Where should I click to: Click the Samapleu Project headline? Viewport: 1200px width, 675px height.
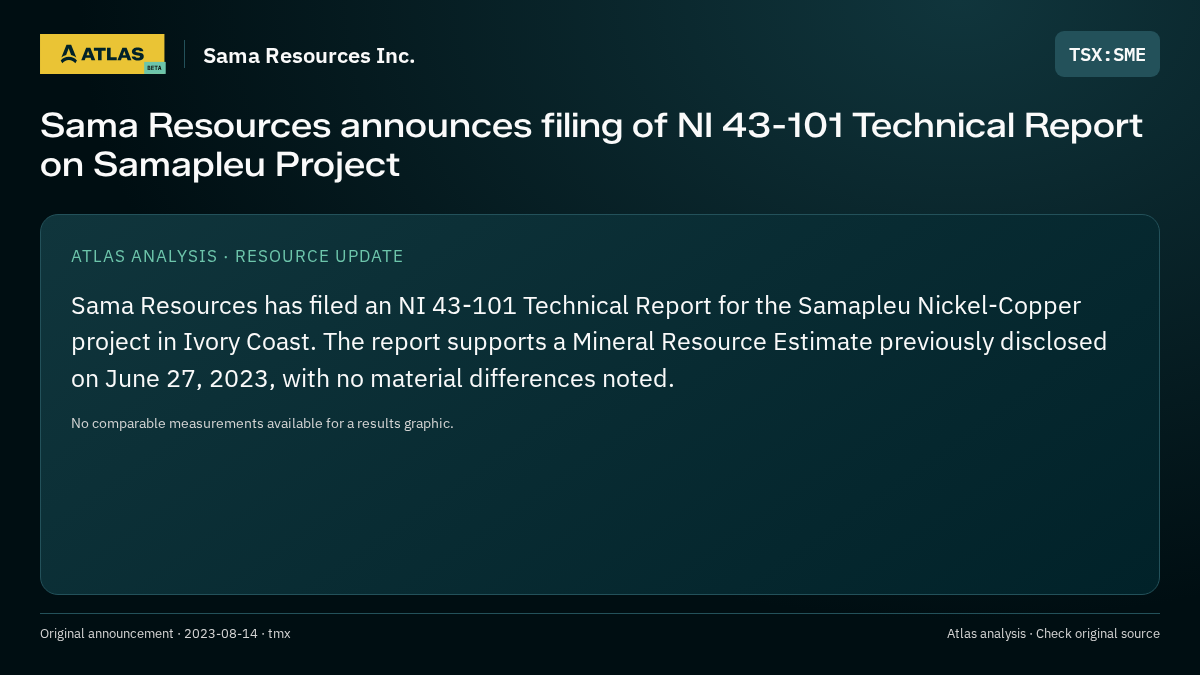pos(591,145)
